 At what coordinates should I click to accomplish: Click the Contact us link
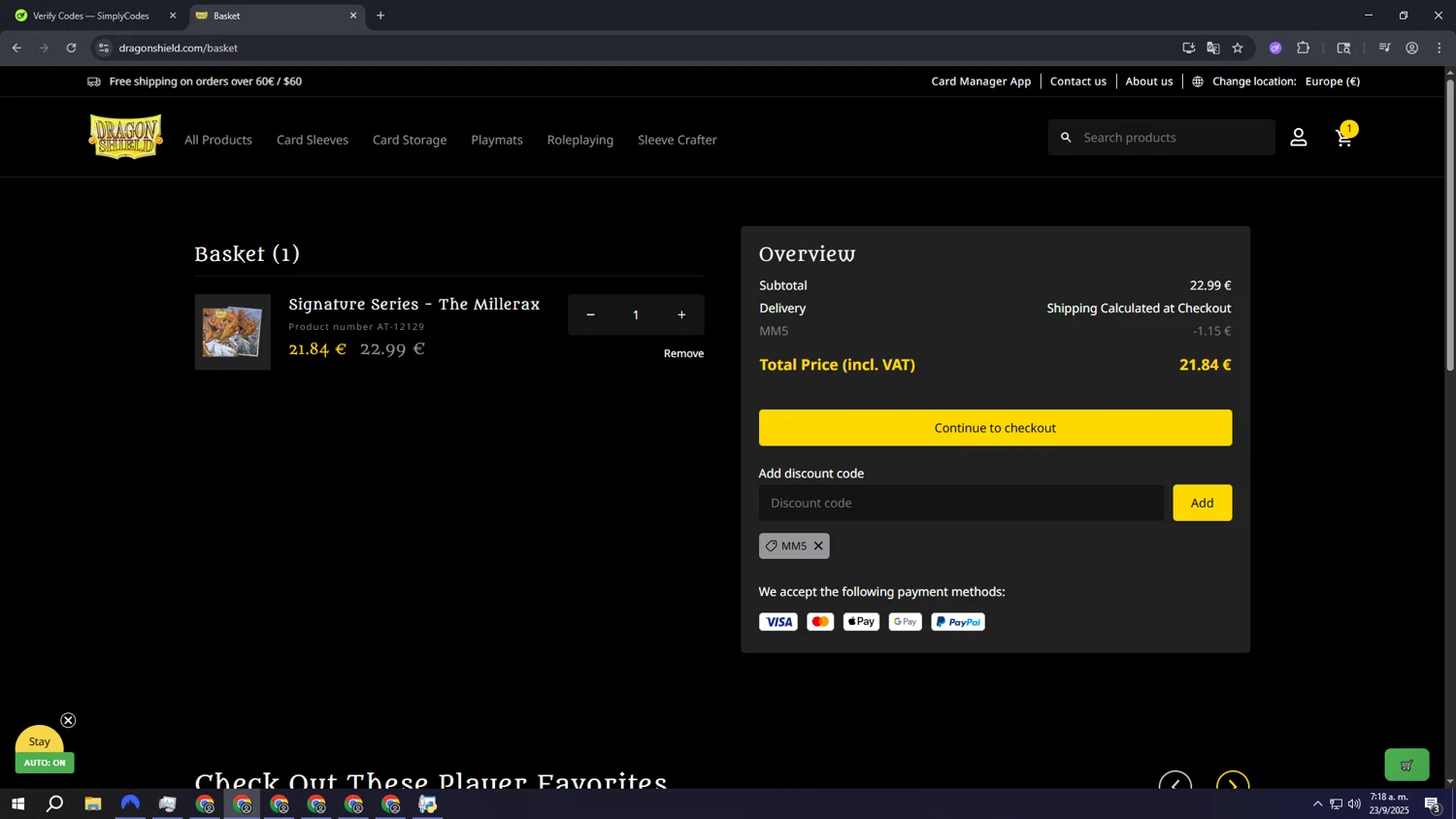point(1078,82)
